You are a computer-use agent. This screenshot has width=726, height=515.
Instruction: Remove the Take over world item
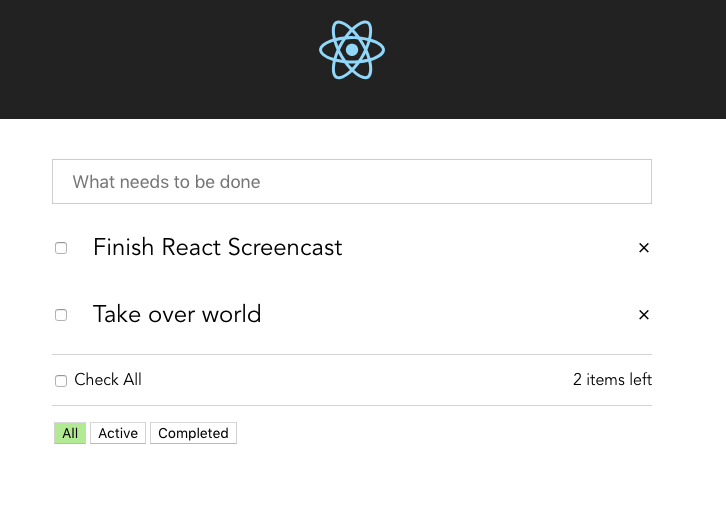[x=644, y=315]
